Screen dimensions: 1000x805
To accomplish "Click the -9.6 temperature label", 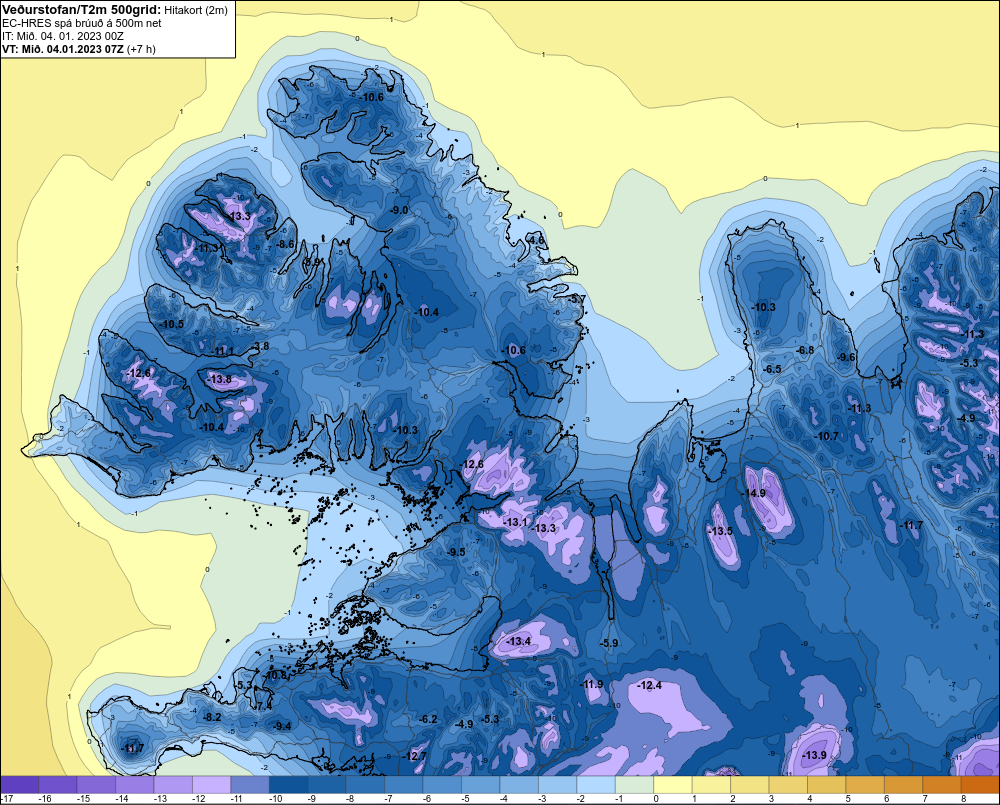I will tap(847, 357).
